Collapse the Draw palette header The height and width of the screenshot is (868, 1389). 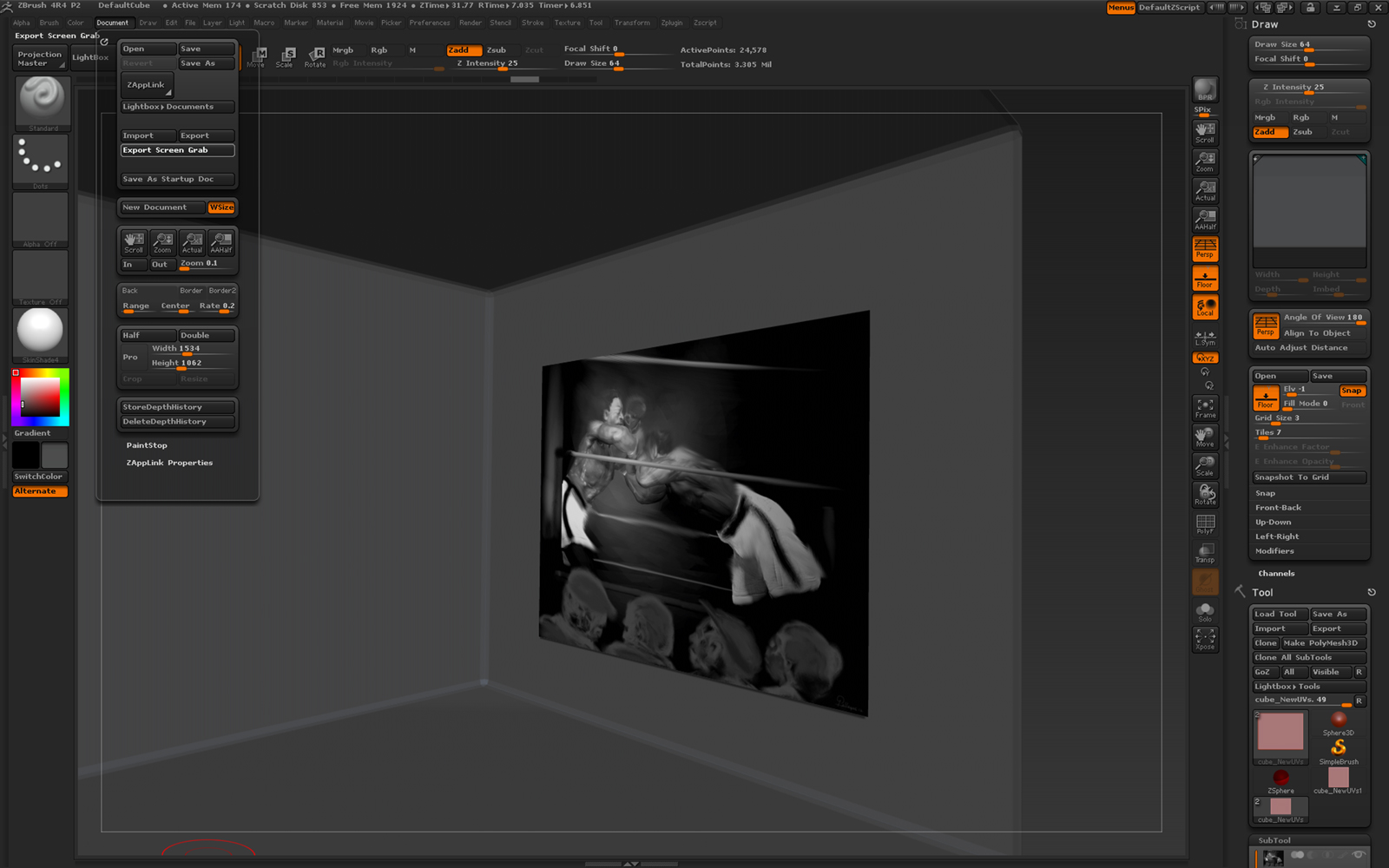(1265, 24)
